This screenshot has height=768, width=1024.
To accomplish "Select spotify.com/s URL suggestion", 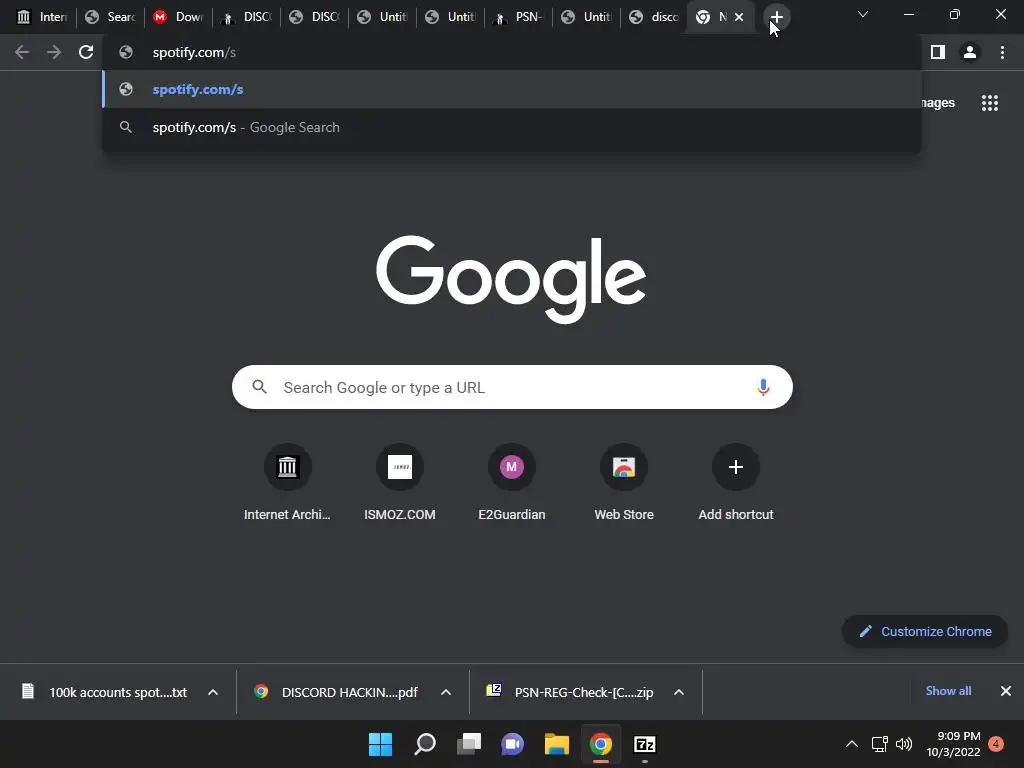I will [x=512, y=89].
